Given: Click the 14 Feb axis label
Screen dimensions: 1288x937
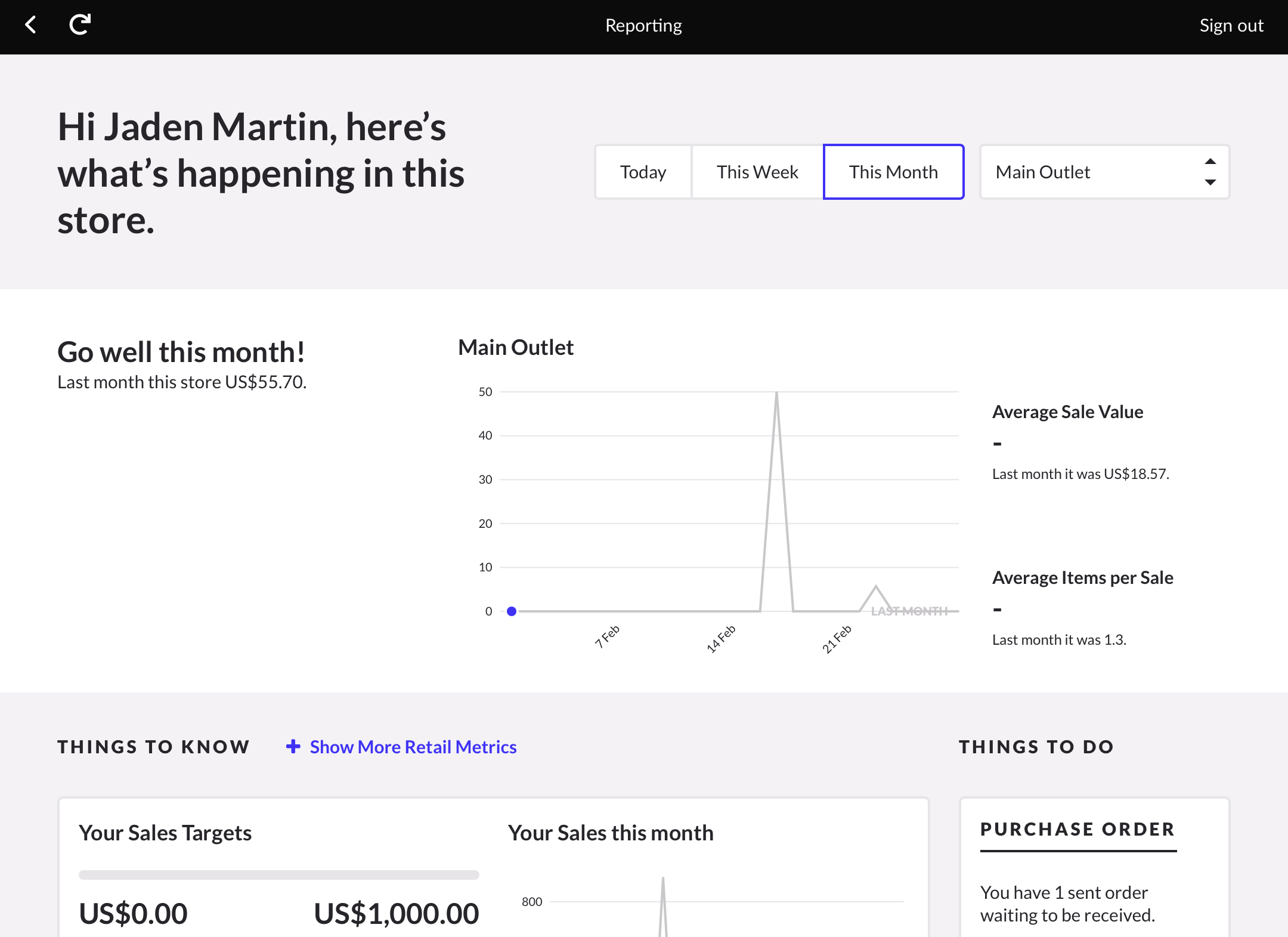Looking at the screenshot, I should coord(721,639).
